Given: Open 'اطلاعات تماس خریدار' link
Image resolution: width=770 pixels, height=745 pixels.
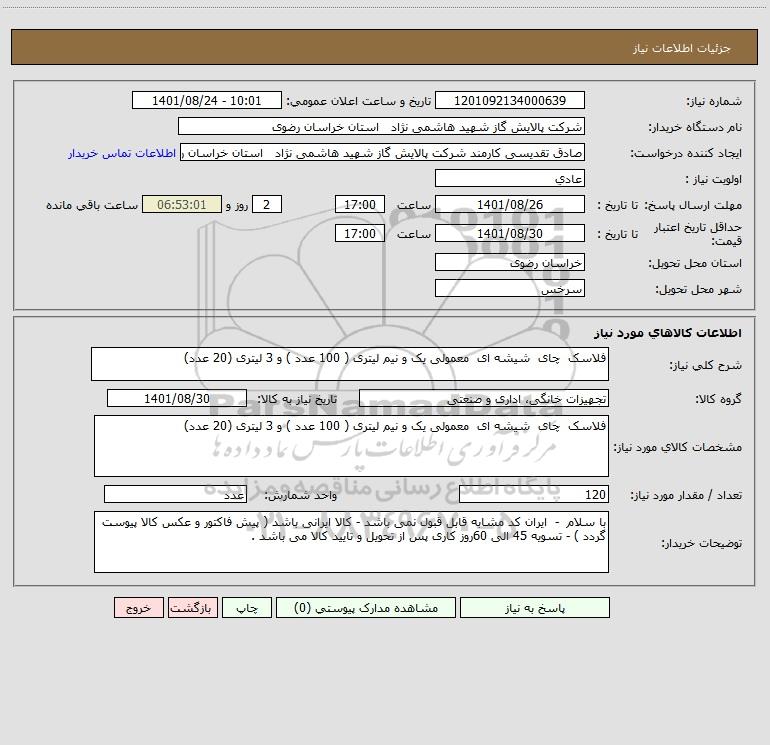Looking at the screenshot, I should (x=122, y=153).
